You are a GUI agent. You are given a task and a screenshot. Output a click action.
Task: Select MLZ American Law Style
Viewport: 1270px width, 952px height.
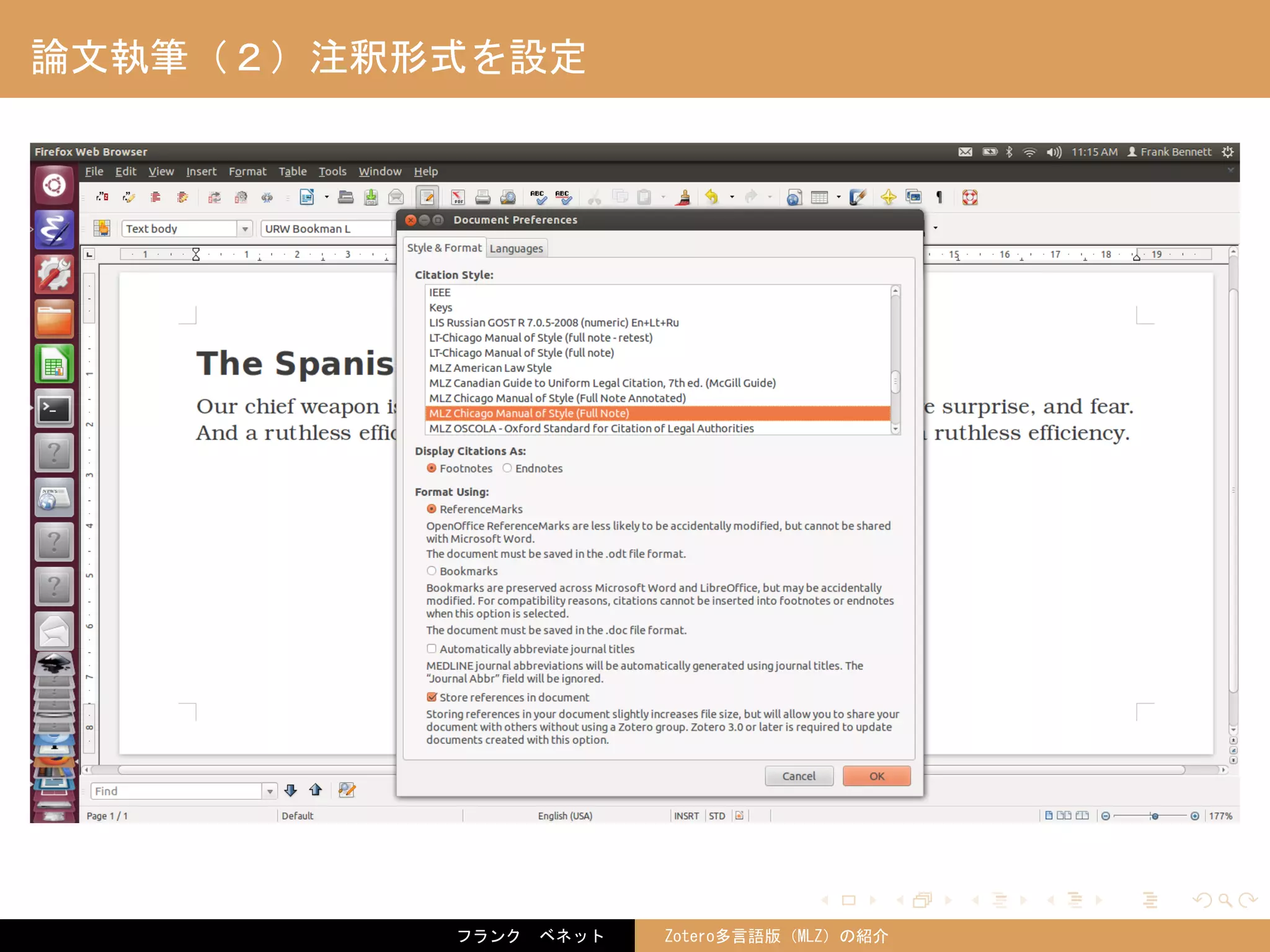click(657, 368)
